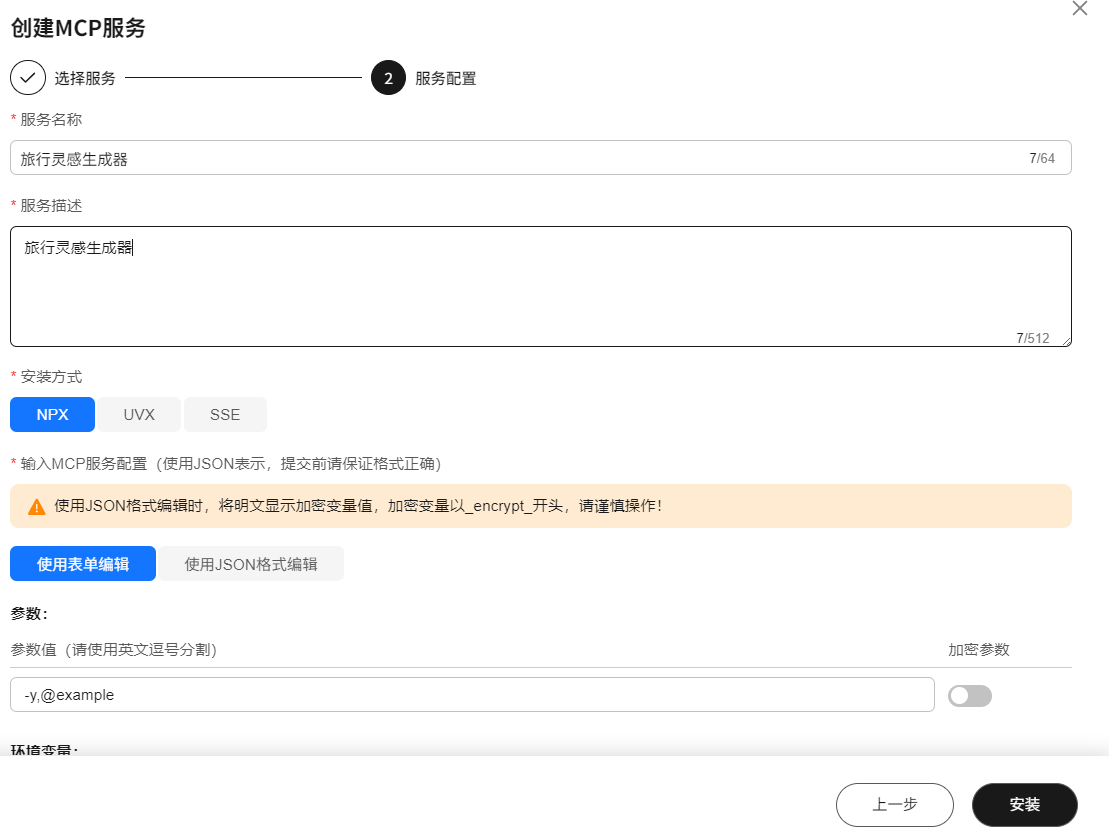This screenshot has width=1109, height=837.
Task: Click the 服务描述 text area
Action: click(x=540, y=287)
